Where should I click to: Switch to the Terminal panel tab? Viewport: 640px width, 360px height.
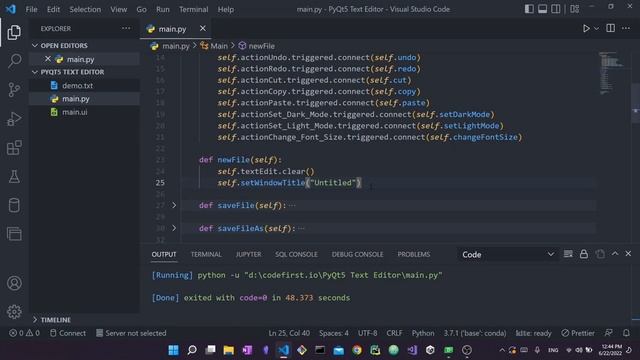pyautogui.click(x=206, y=254)
